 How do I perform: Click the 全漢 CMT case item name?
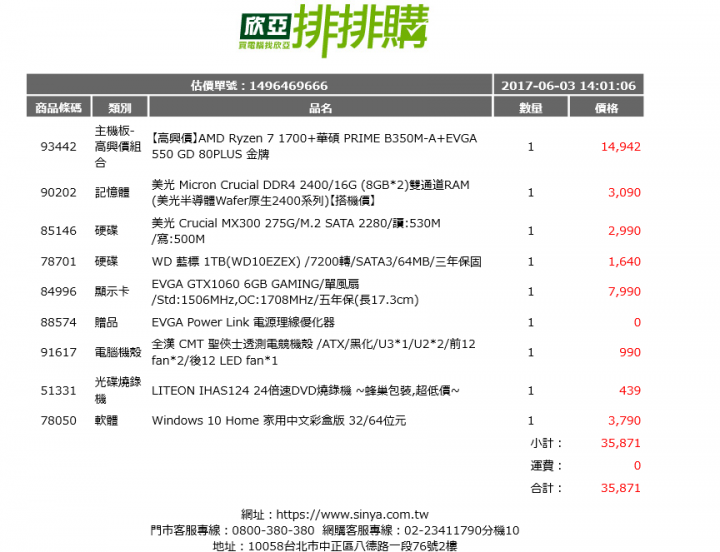314,352
